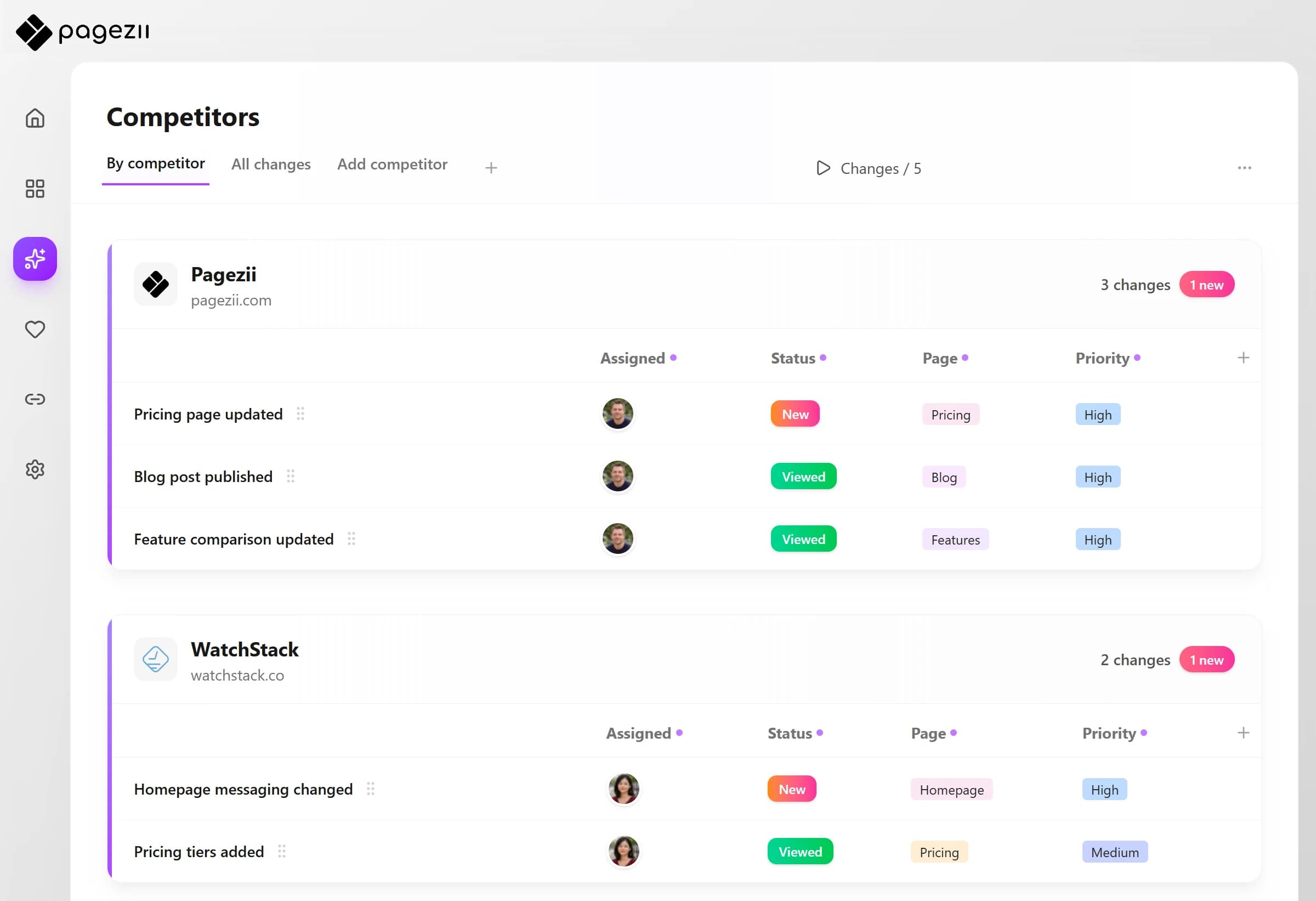Image resolution: width=1316 pixels, height=901 pixels.
Task: Click the drag handle next to Blog post published
Action: click(292, 477)
